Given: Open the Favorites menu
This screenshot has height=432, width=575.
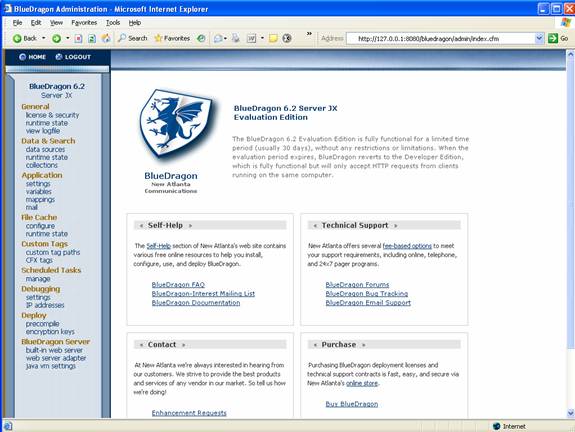Looking at the screenshot, I should (84, 23).
